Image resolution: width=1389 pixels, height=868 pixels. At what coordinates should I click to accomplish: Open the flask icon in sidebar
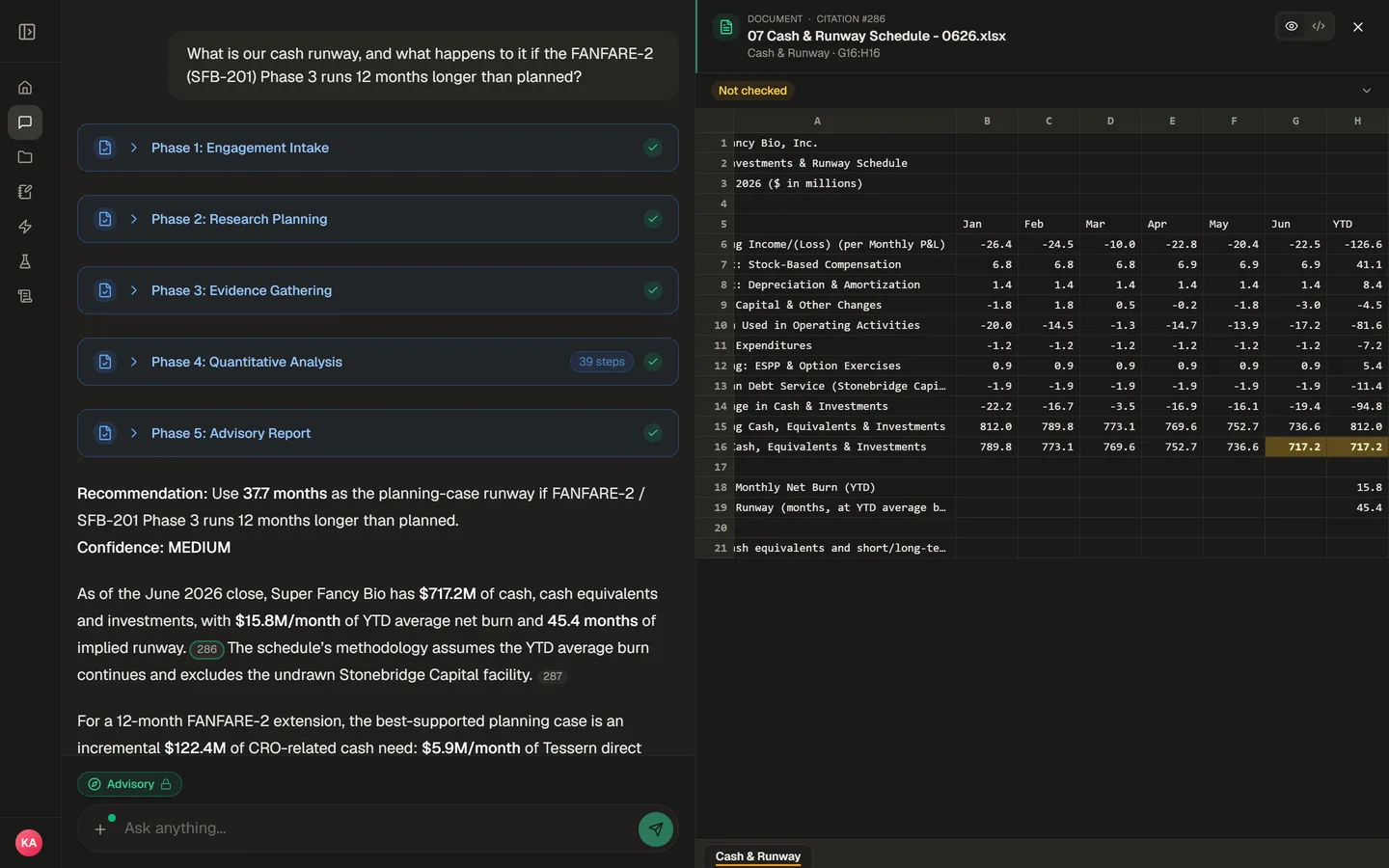point(25,261)
